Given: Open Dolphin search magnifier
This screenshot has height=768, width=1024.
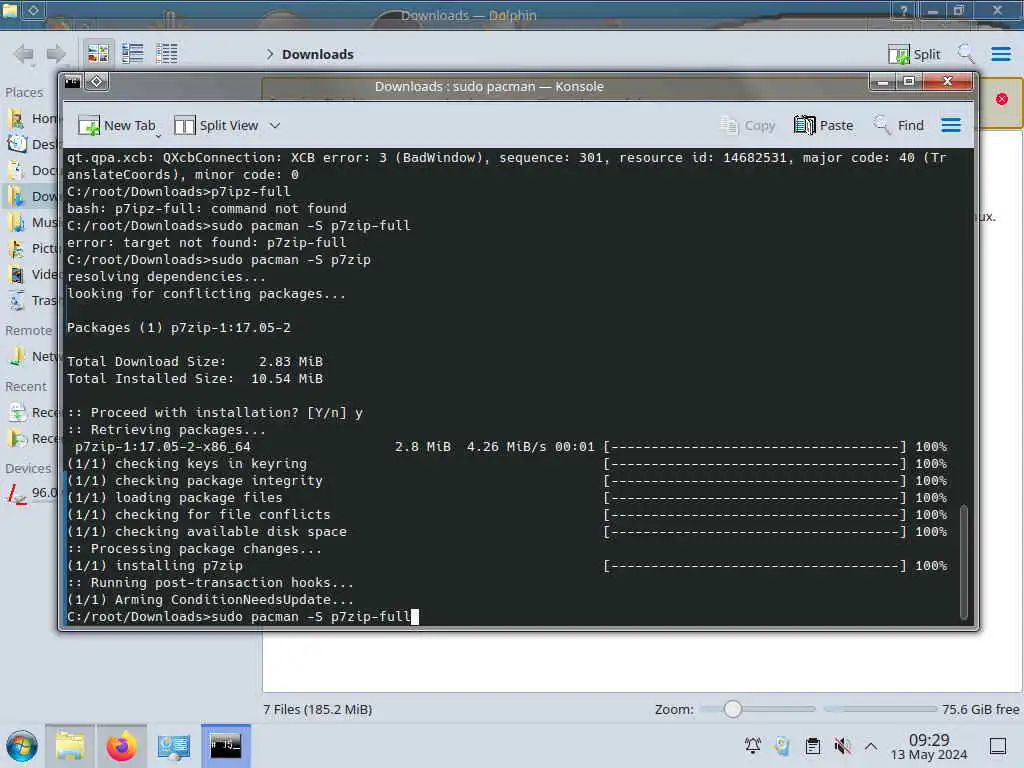Looking at the screenshot, I should (x=965, y=54).
